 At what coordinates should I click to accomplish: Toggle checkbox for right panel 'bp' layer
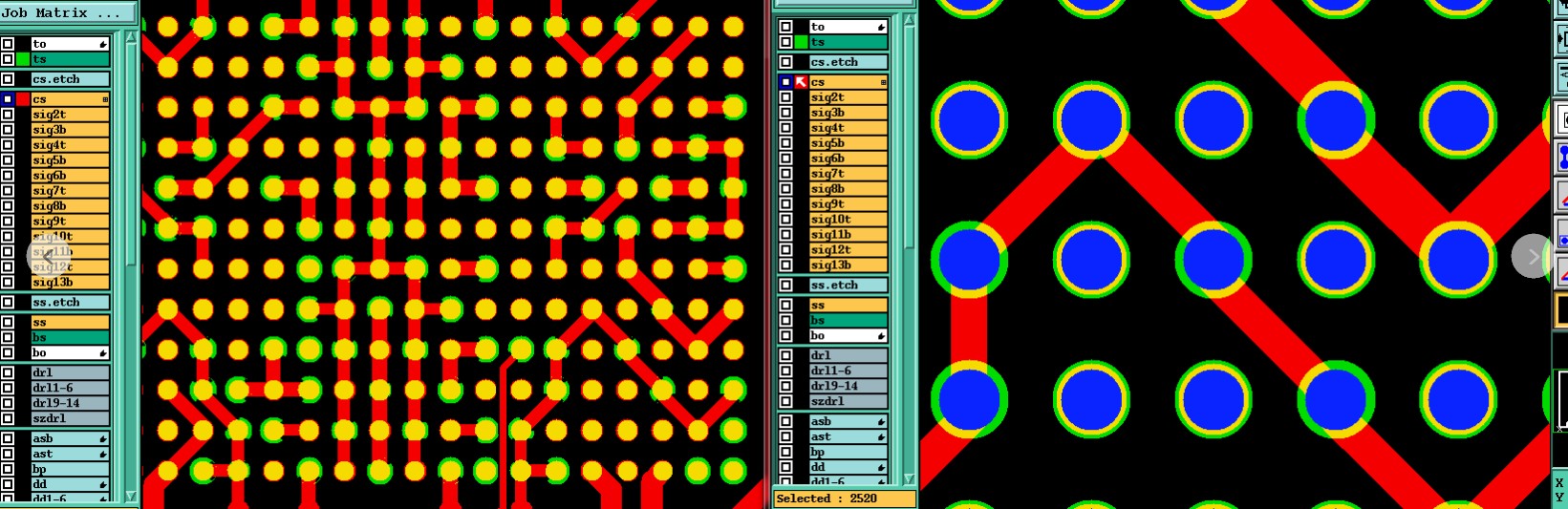tap(785, 452)
